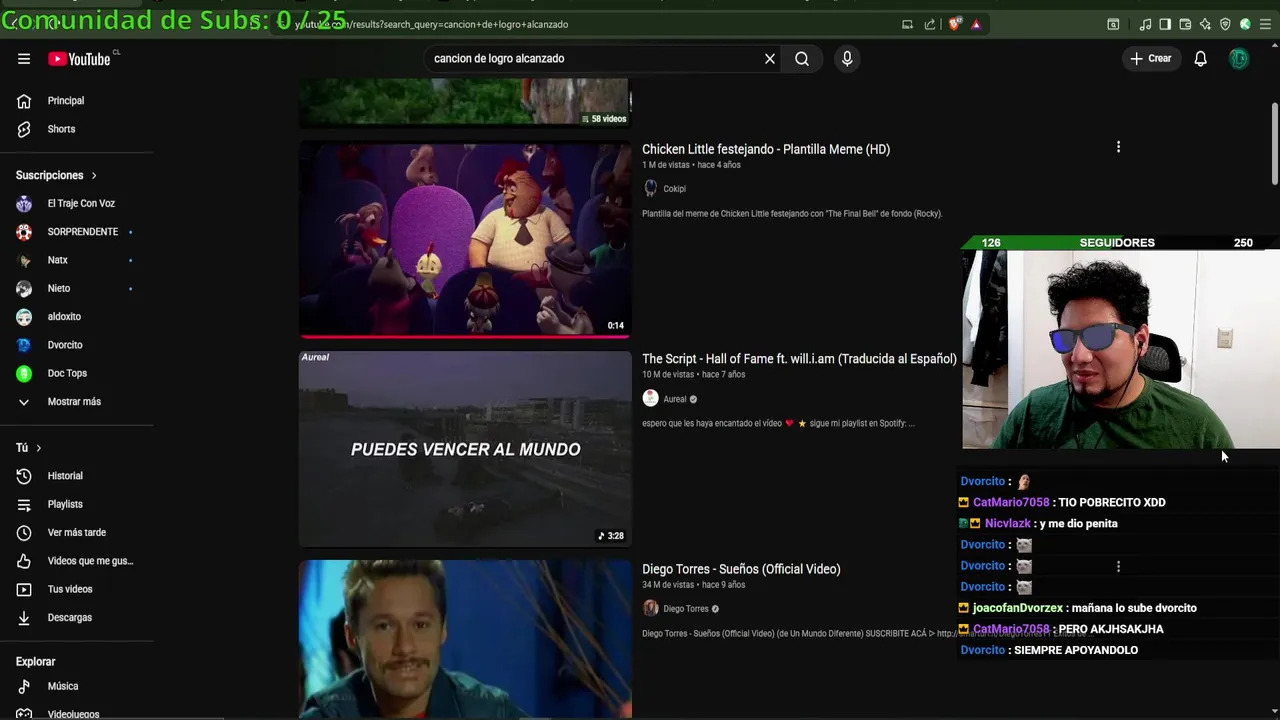
Task: Click the YouTube logo
Action: (x=79, y=59)
